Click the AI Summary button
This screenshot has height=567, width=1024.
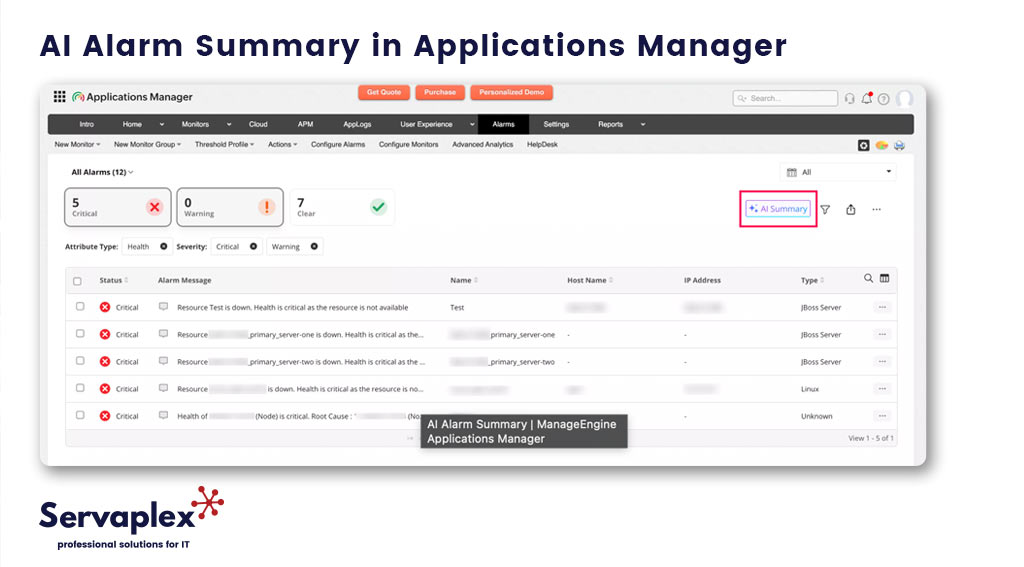click(778, 209)
